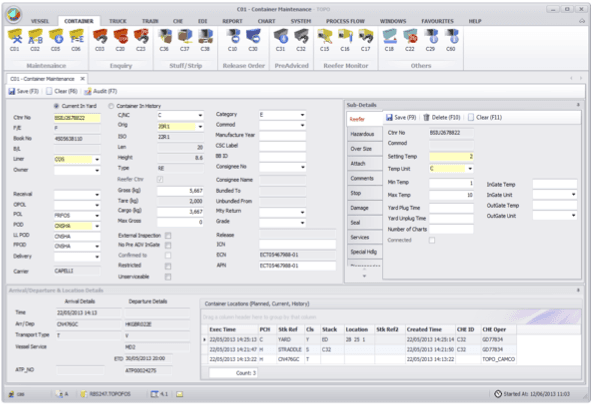591x404 pixels.
Task: Open the REPORT ribbon tab
Action: coord(232,21)
